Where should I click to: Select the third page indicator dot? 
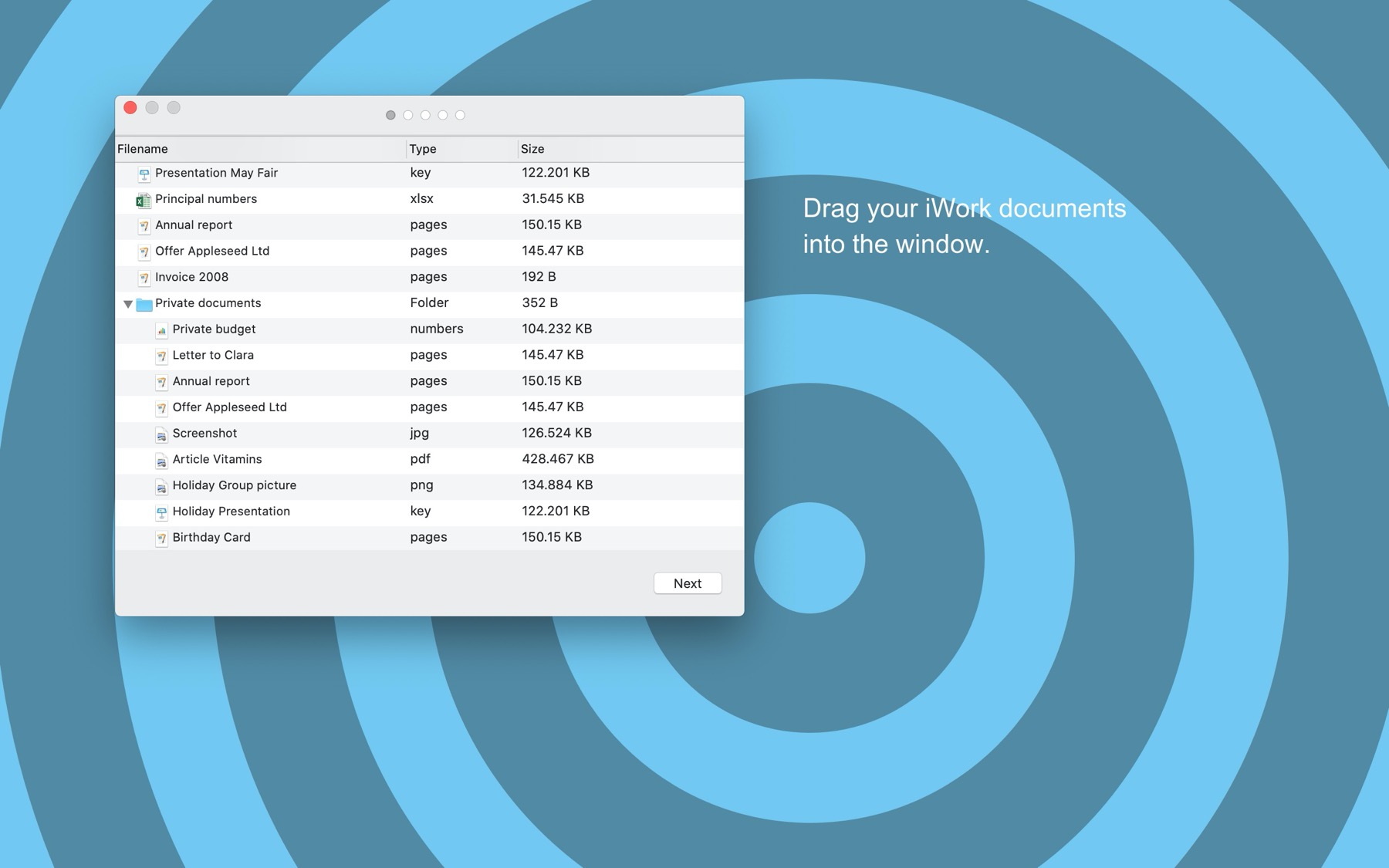click(425, 114)
